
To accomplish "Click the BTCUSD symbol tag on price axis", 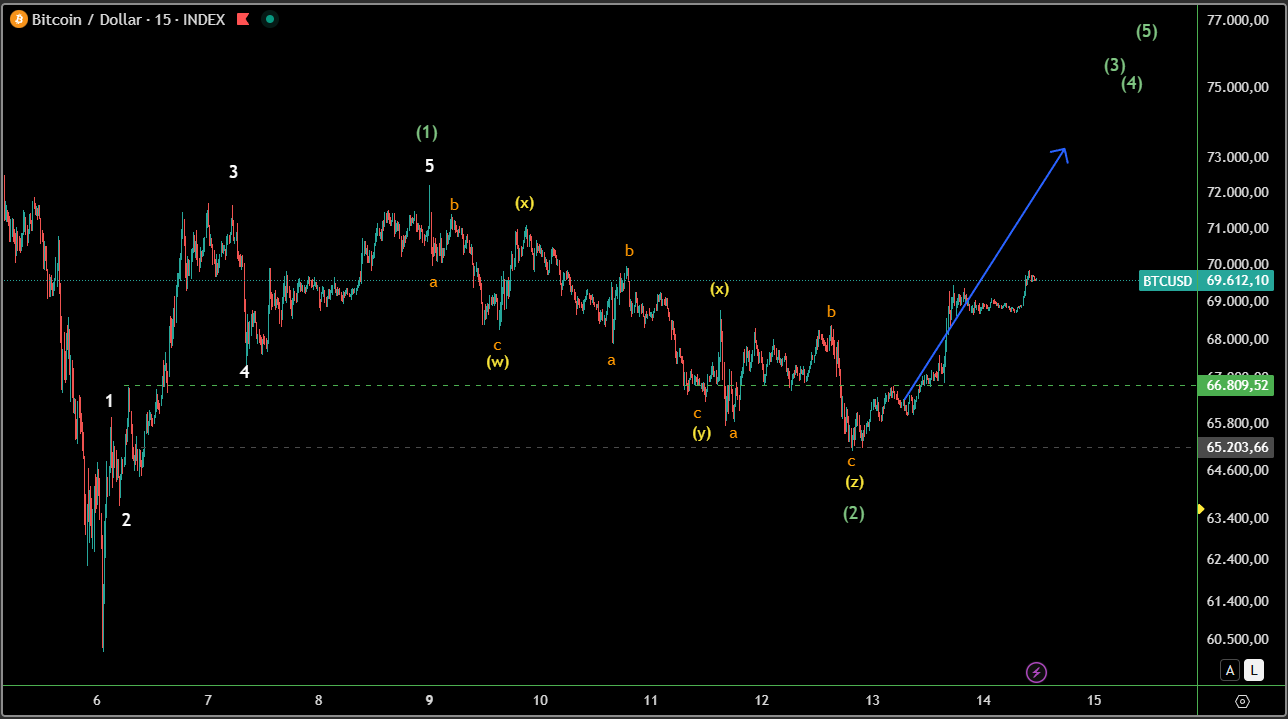I will click(1169, 281).
